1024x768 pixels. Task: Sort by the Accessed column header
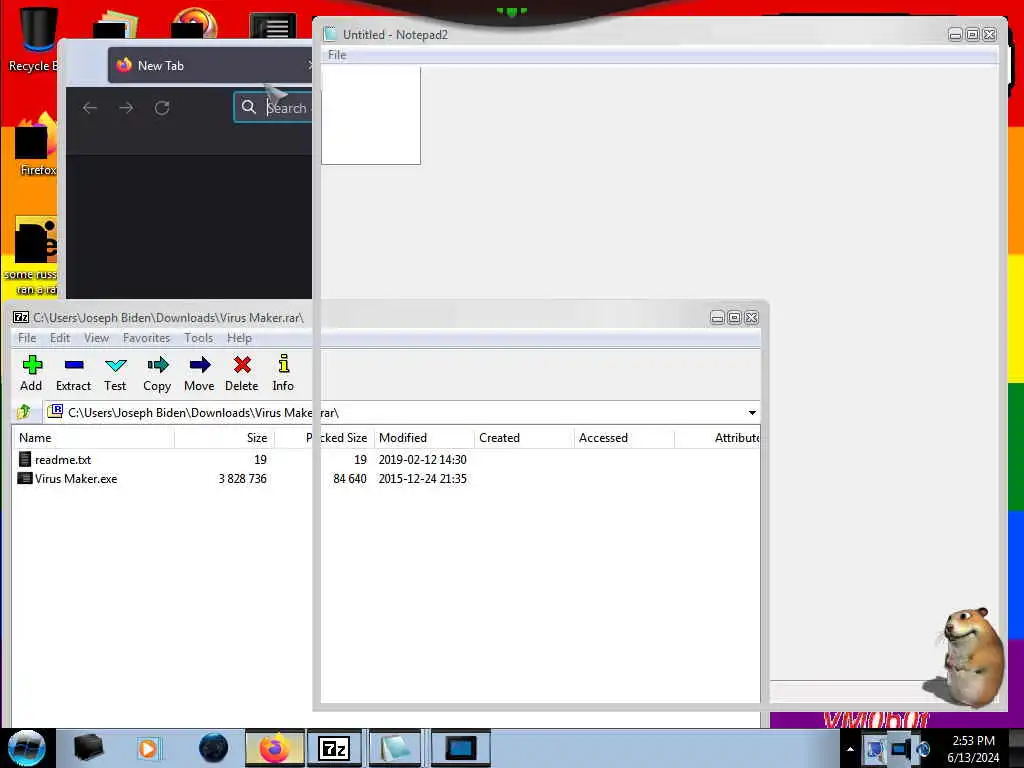point(624,438)
